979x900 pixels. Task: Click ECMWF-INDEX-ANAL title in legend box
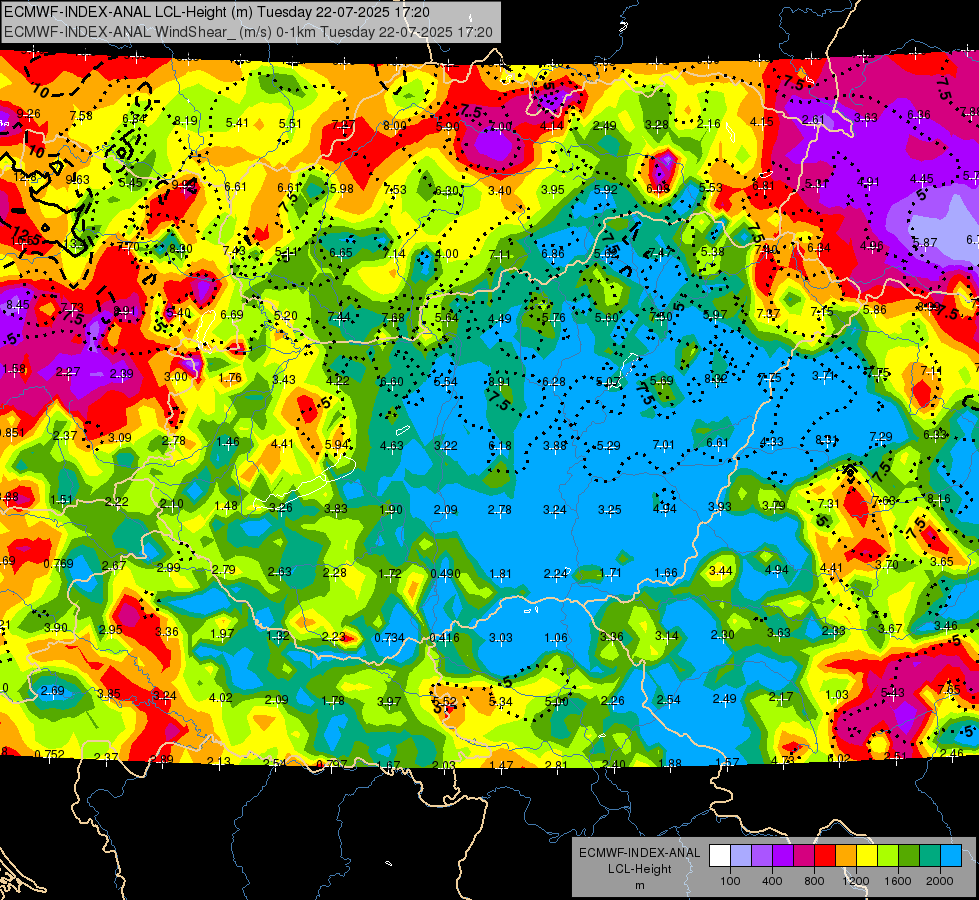(639, 853)
